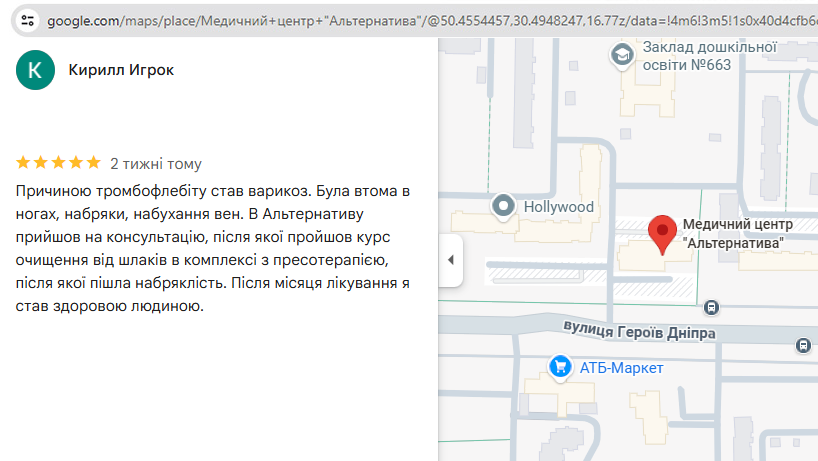Collapse the side panel with arrow button
Image resolution: width=818 pixels, height=461 pixels.
450,260
